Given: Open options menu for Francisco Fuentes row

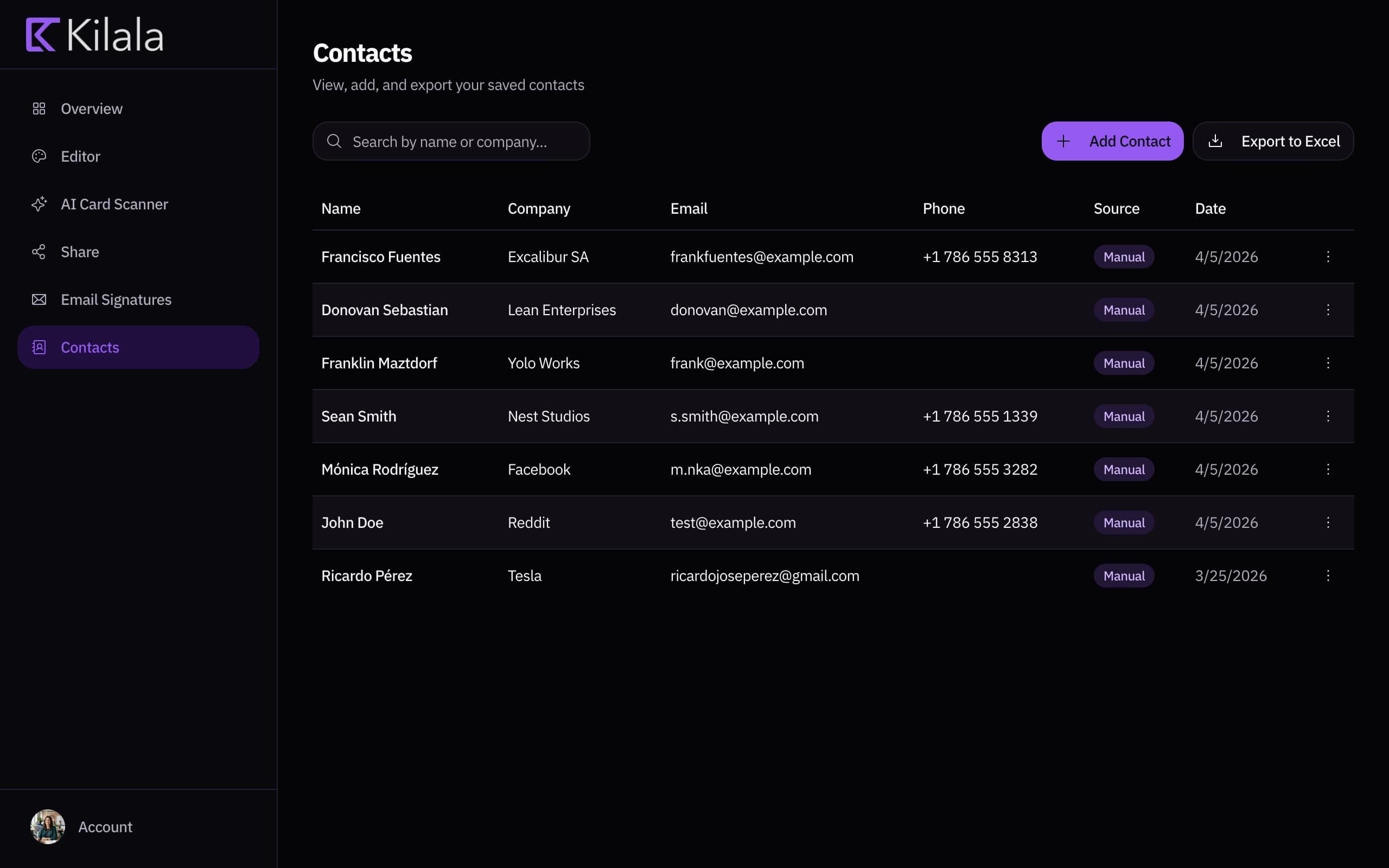Looking at the screenshot, I should point(1329,257).
